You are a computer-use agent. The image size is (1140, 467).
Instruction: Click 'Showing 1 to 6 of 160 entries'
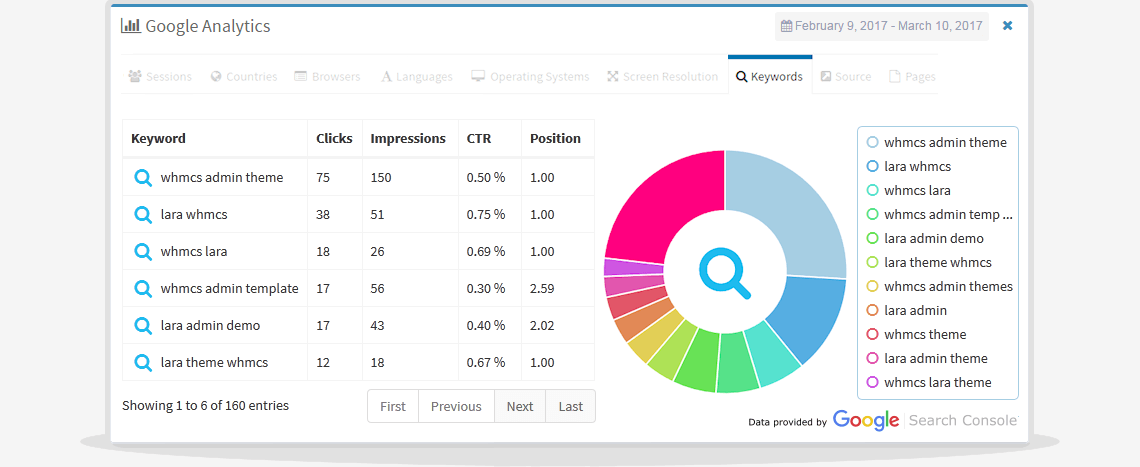click(206, 406)
